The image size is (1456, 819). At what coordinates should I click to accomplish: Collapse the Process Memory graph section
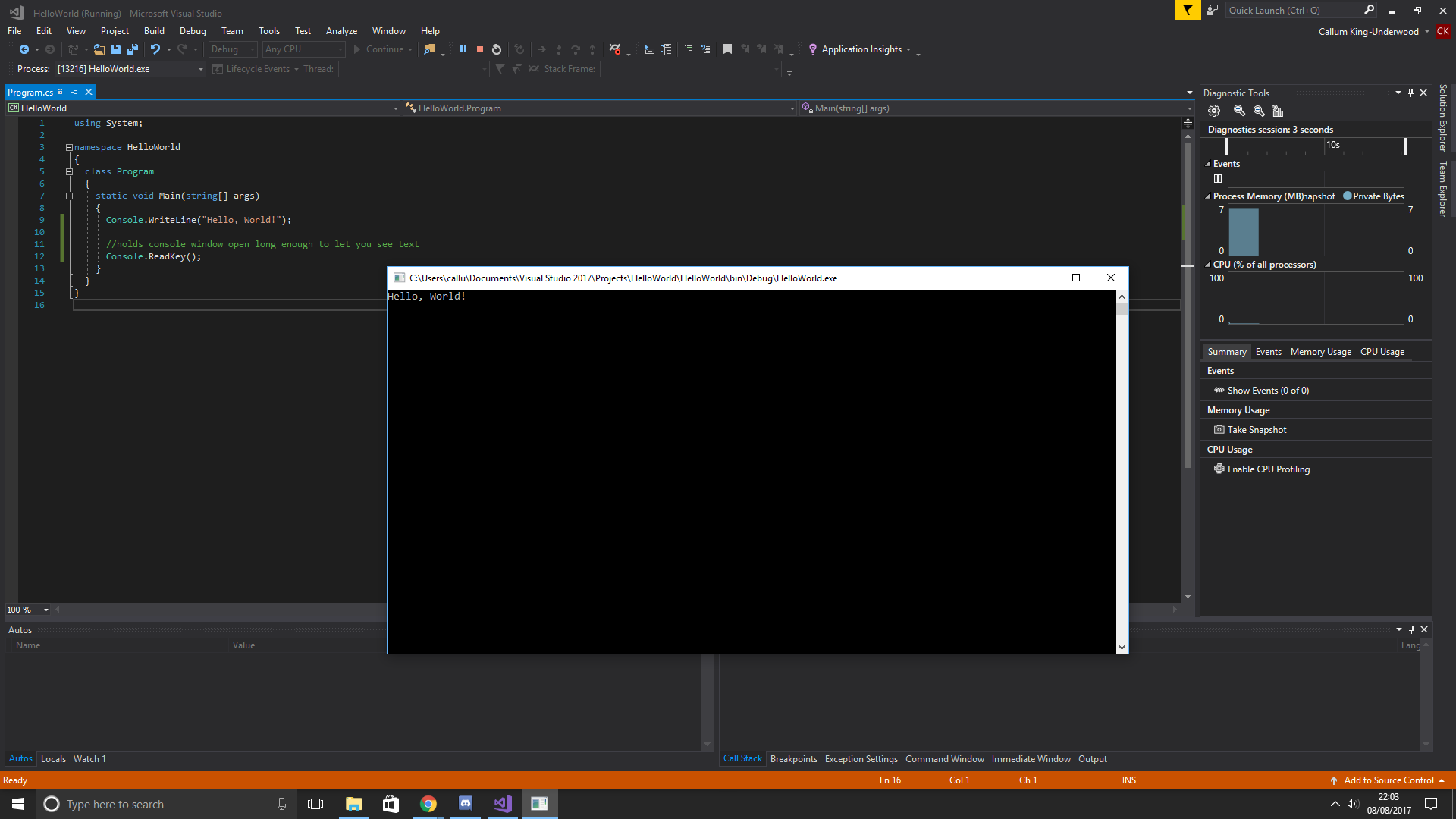coord(1208,196)
